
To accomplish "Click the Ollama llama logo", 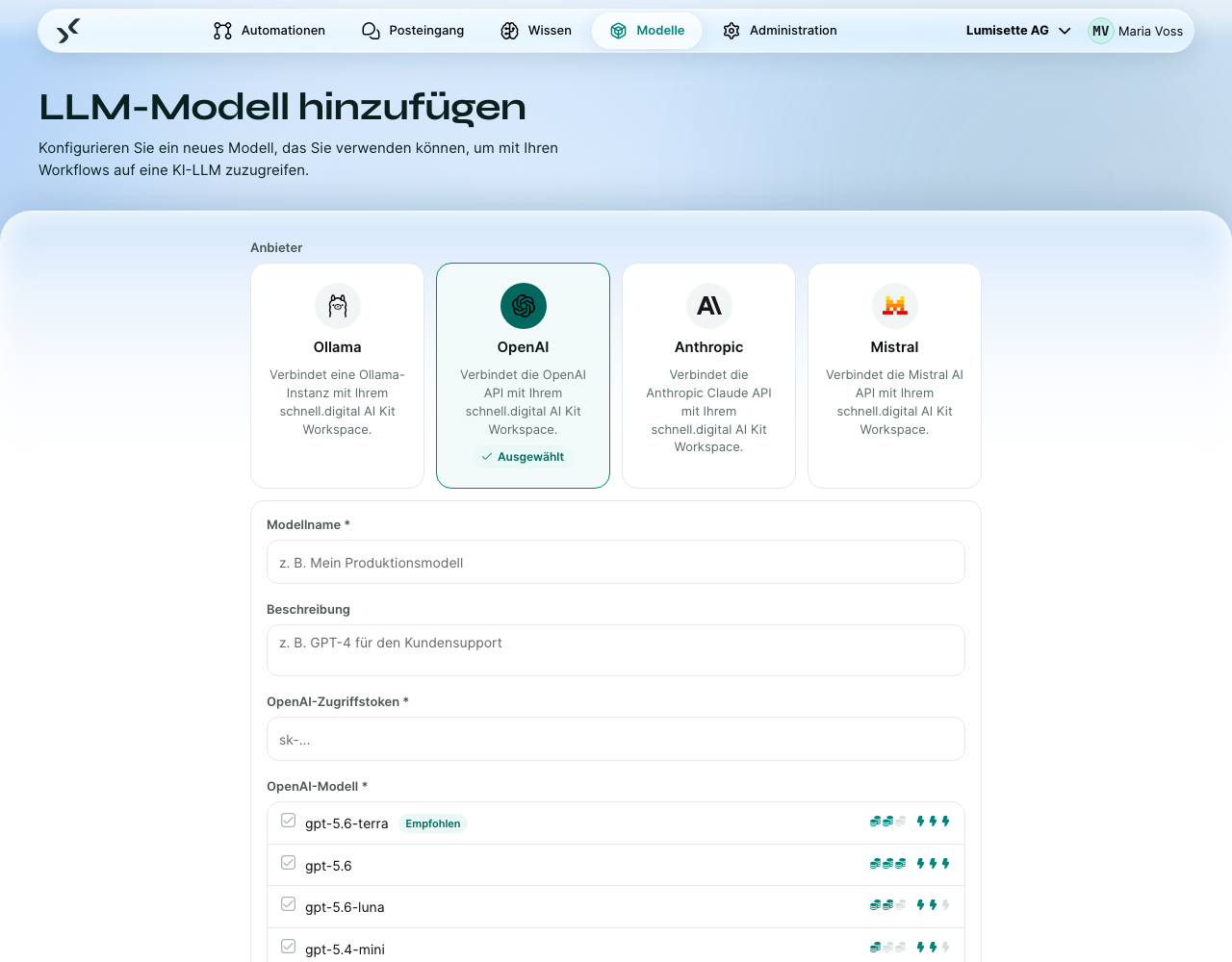I will [338, 306].
